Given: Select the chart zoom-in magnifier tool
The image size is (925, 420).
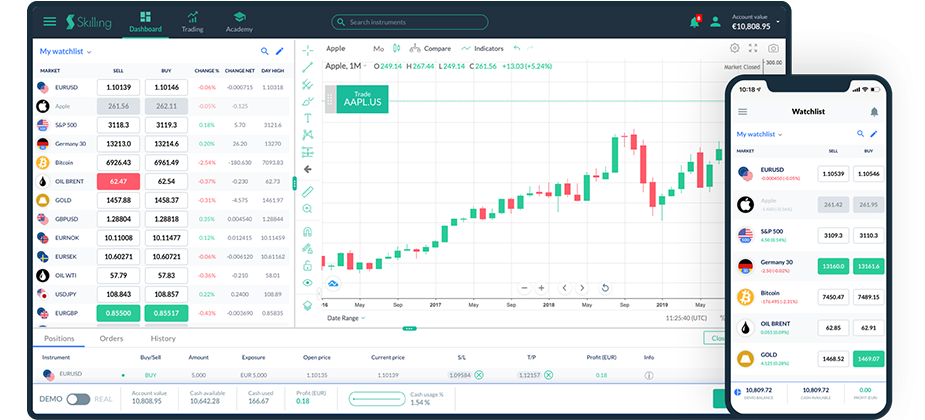Looking at the screenshot, I should pos(307,209).
